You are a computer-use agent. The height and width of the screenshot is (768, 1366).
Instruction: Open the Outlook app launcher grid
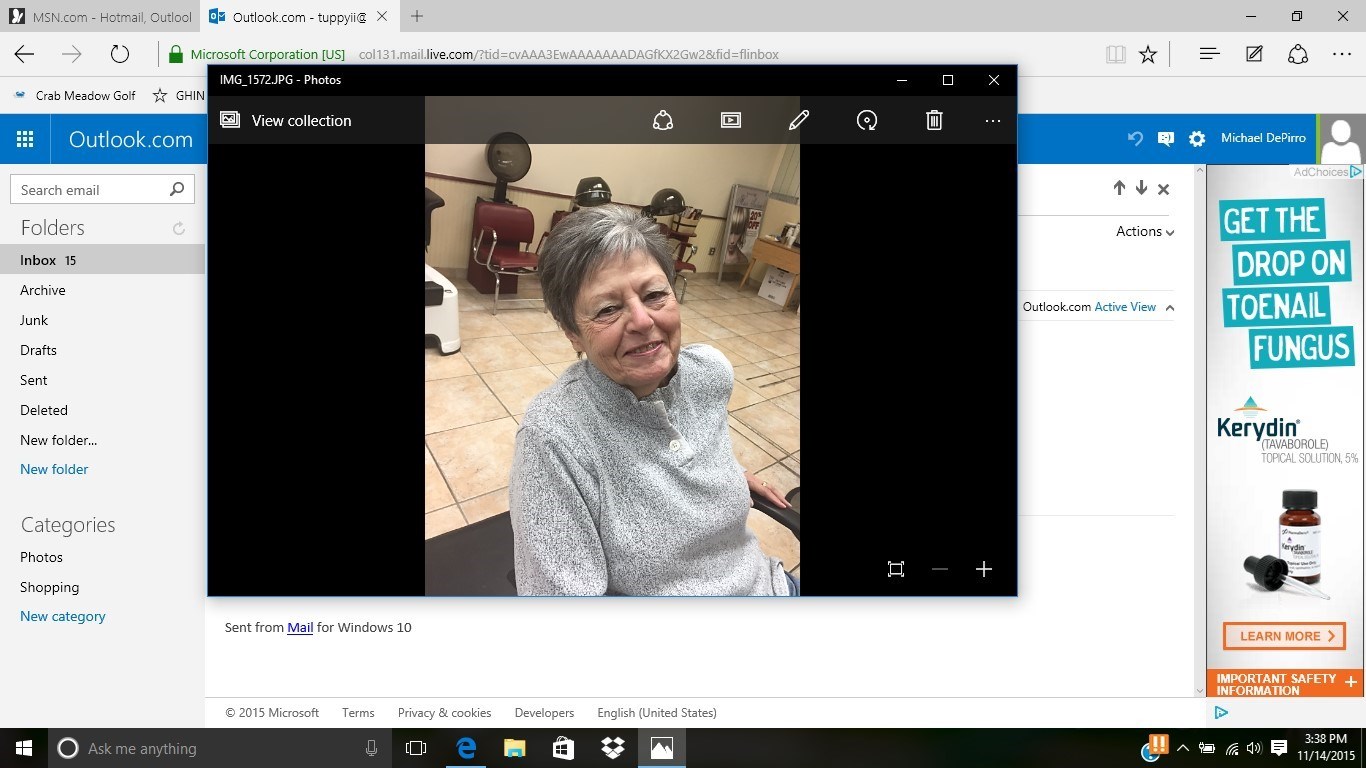[x=25, y=140]
